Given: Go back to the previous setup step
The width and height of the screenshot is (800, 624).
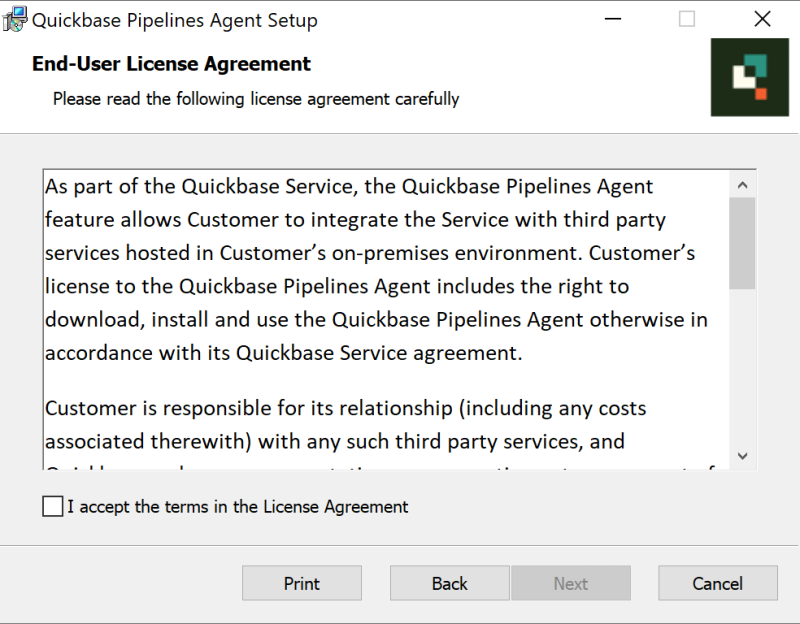Looking at the screenshot, I should point(449,583).
